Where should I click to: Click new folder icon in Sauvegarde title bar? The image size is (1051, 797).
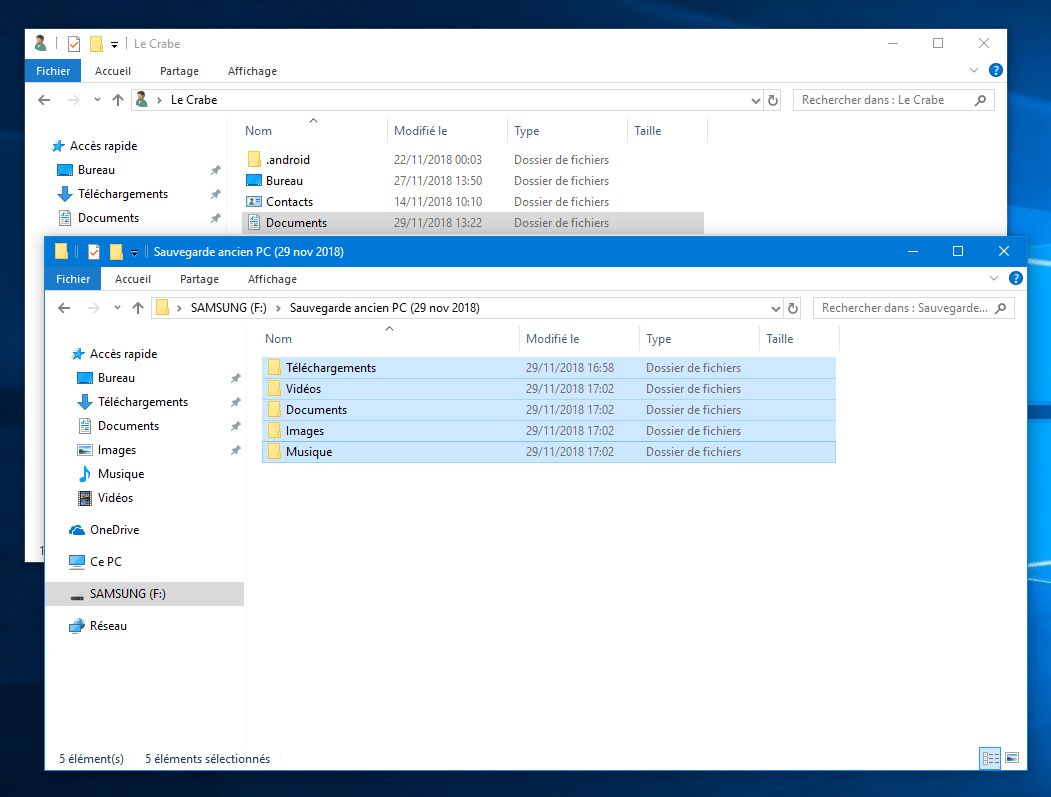116,252
